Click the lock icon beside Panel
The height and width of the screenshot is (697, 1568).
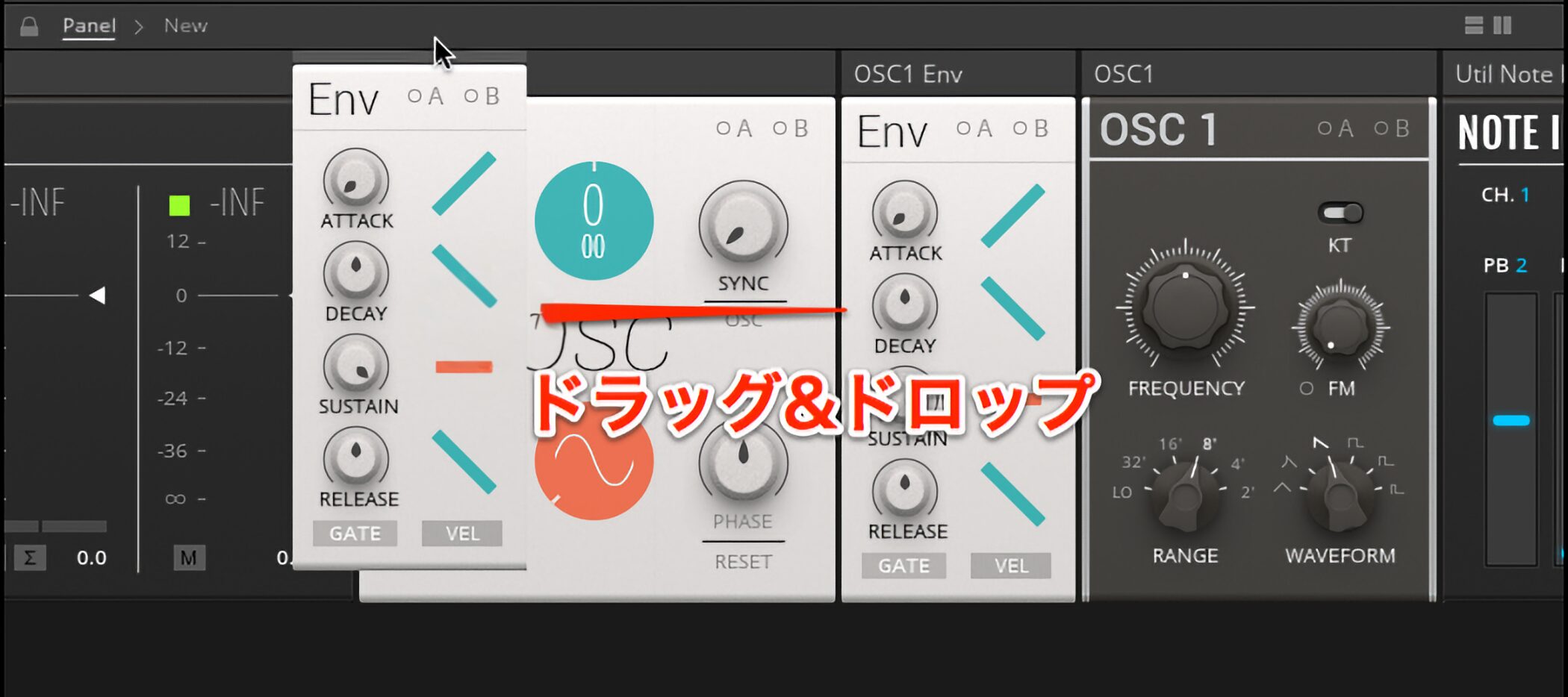click(29, 26)
